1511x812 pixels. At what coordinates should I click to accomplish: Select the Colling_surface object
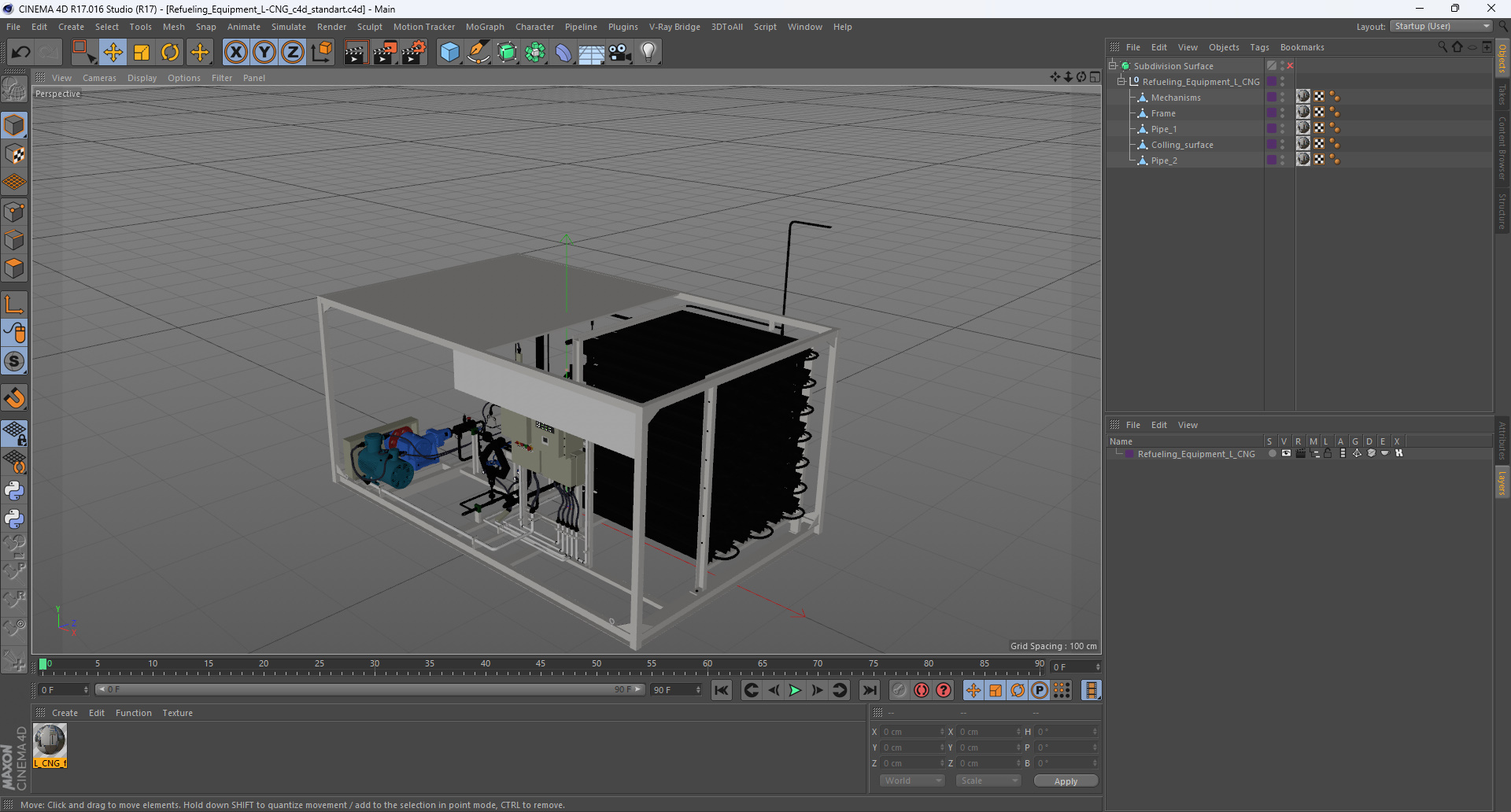point(1182,145)
